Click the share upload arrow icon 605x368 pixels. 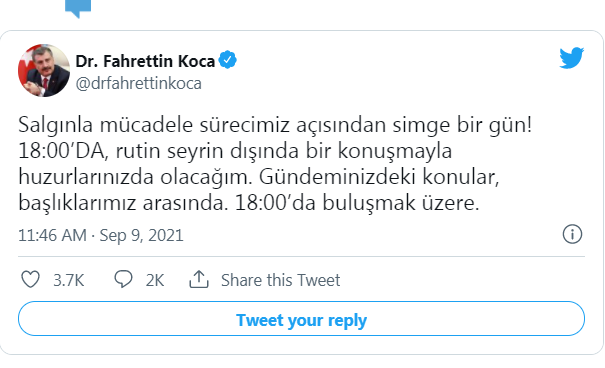pyautogui.click(x=199, y=279)
